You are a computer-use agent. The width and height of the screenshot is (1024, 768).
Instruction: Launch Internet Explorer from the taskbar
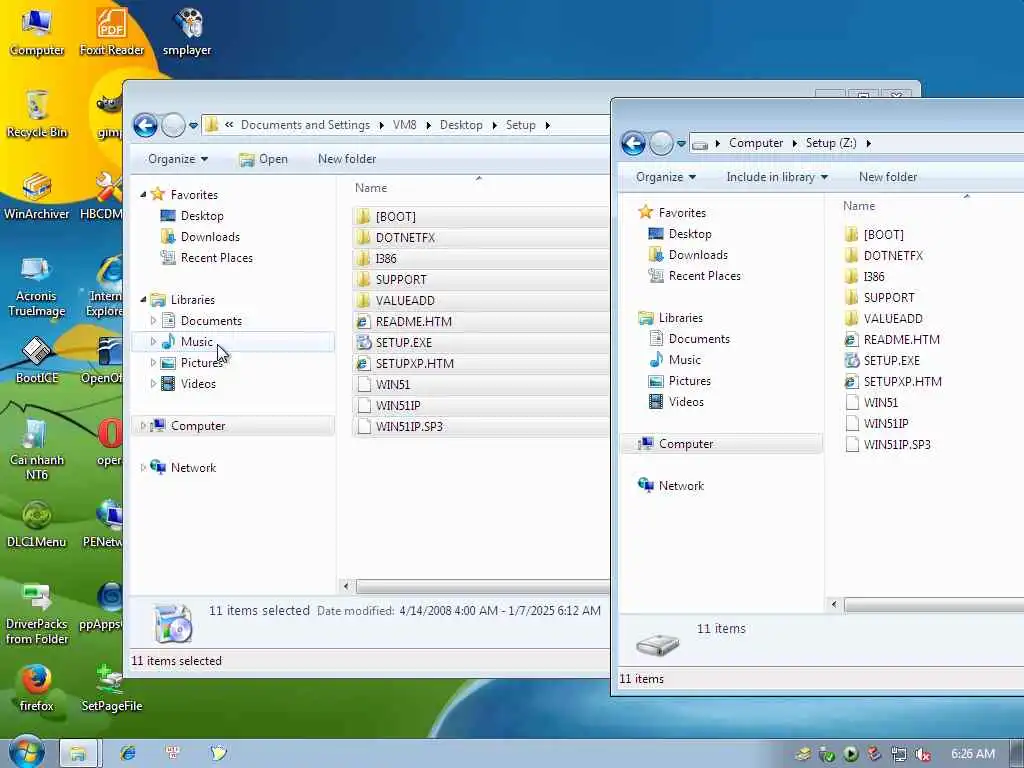pyautogui.click(x=127, y=754)
